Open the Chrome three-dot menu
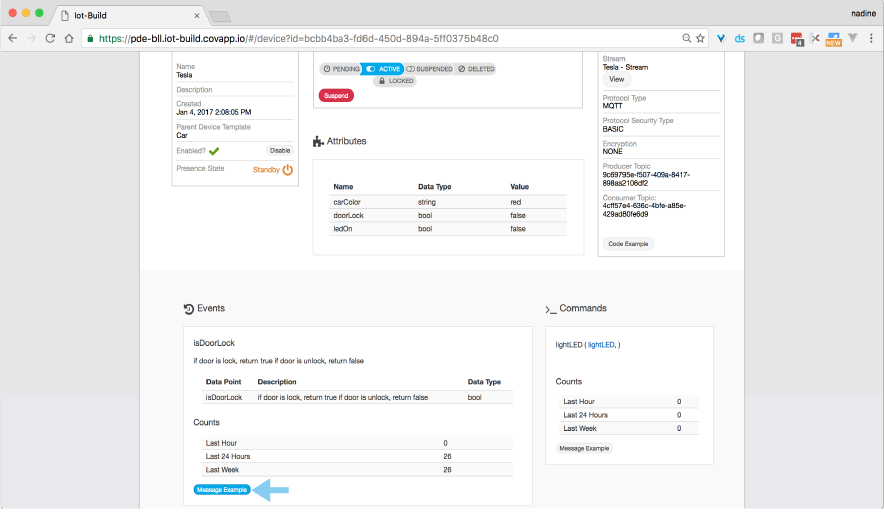884x512 pixels. click(x=870, y=38)
